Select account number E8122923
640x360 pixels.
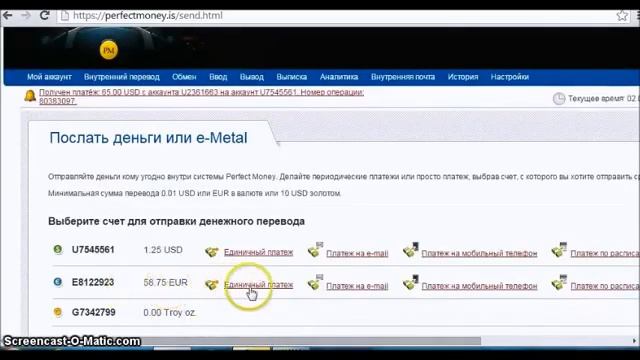[x=93, y=282]
